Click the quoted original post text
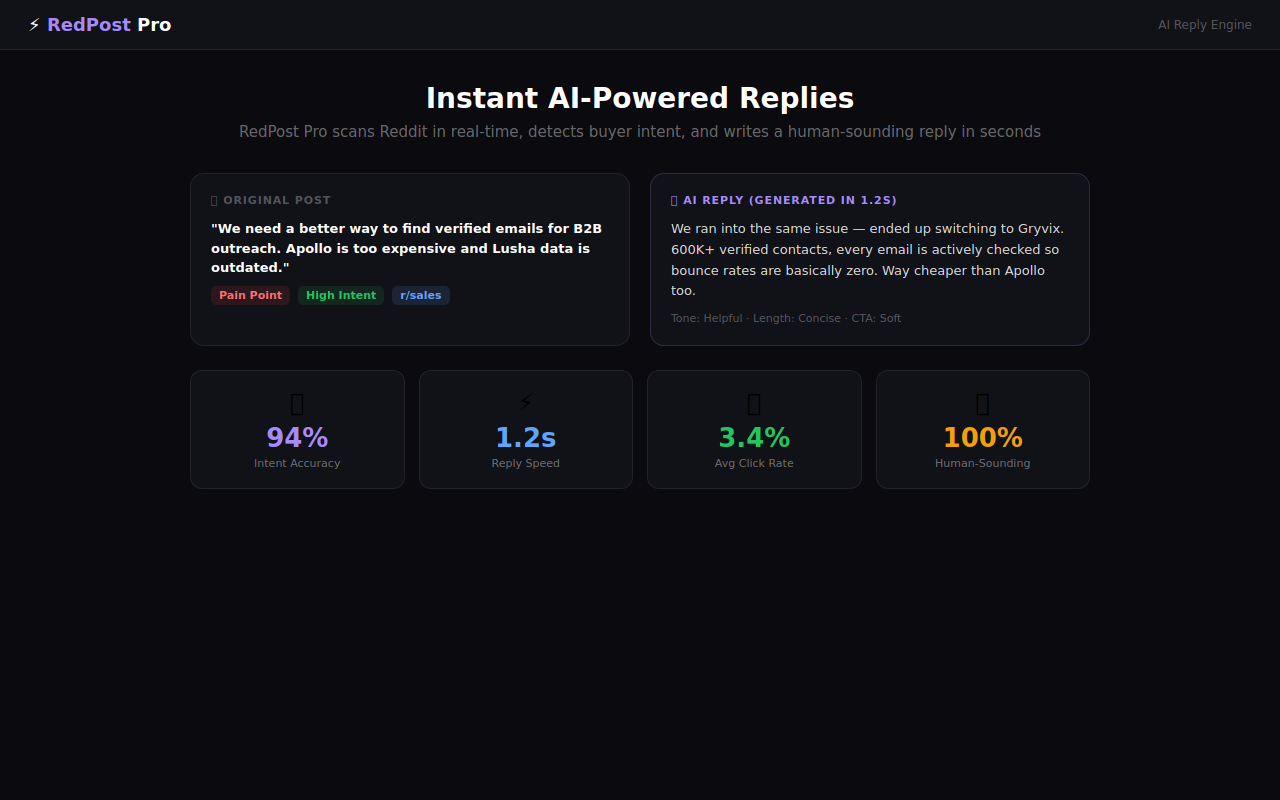The image size is (1280, 800). tap(407, 248)
